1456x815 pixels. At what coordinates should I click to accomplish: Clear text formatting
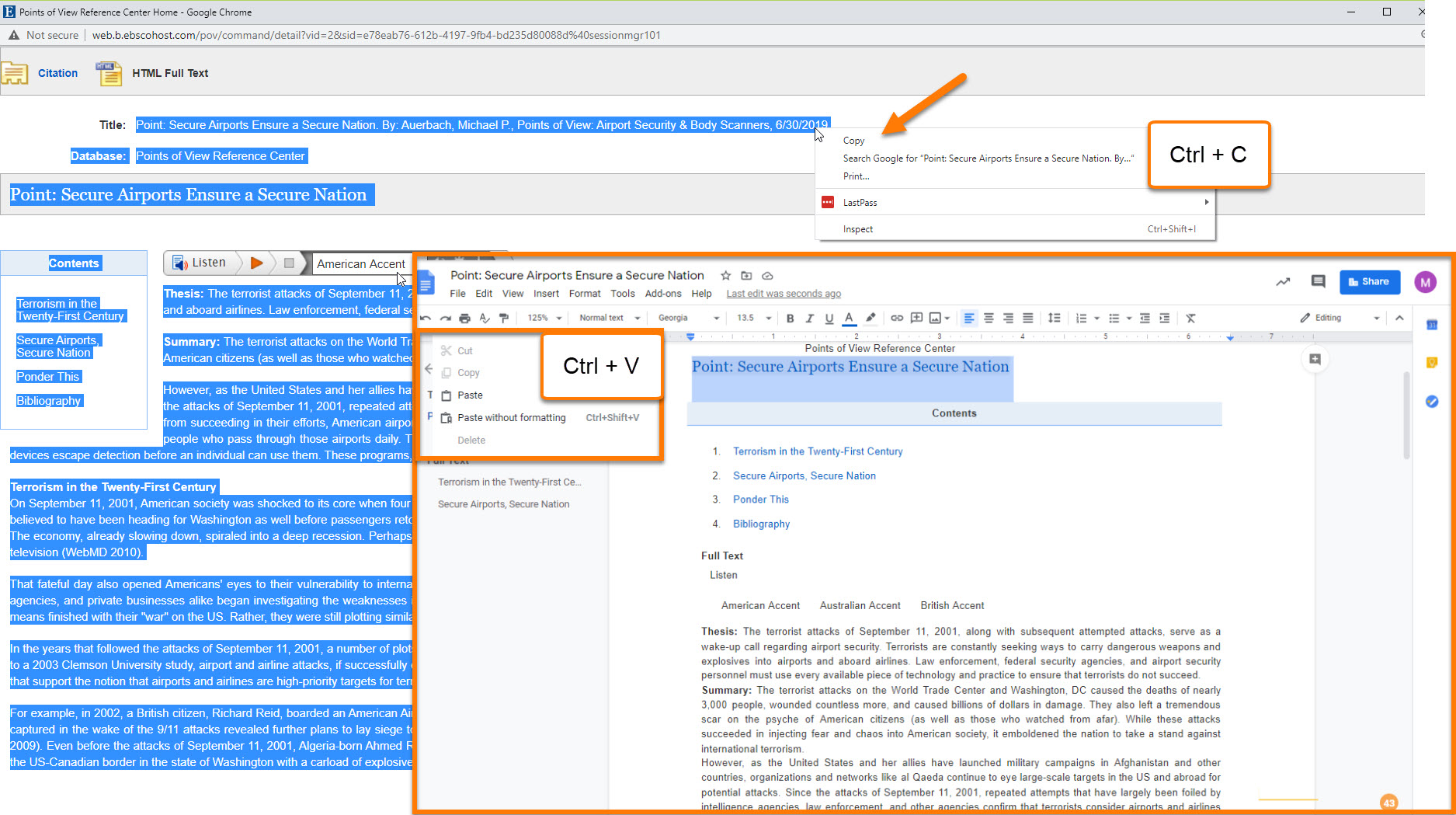coord(1190,318)
